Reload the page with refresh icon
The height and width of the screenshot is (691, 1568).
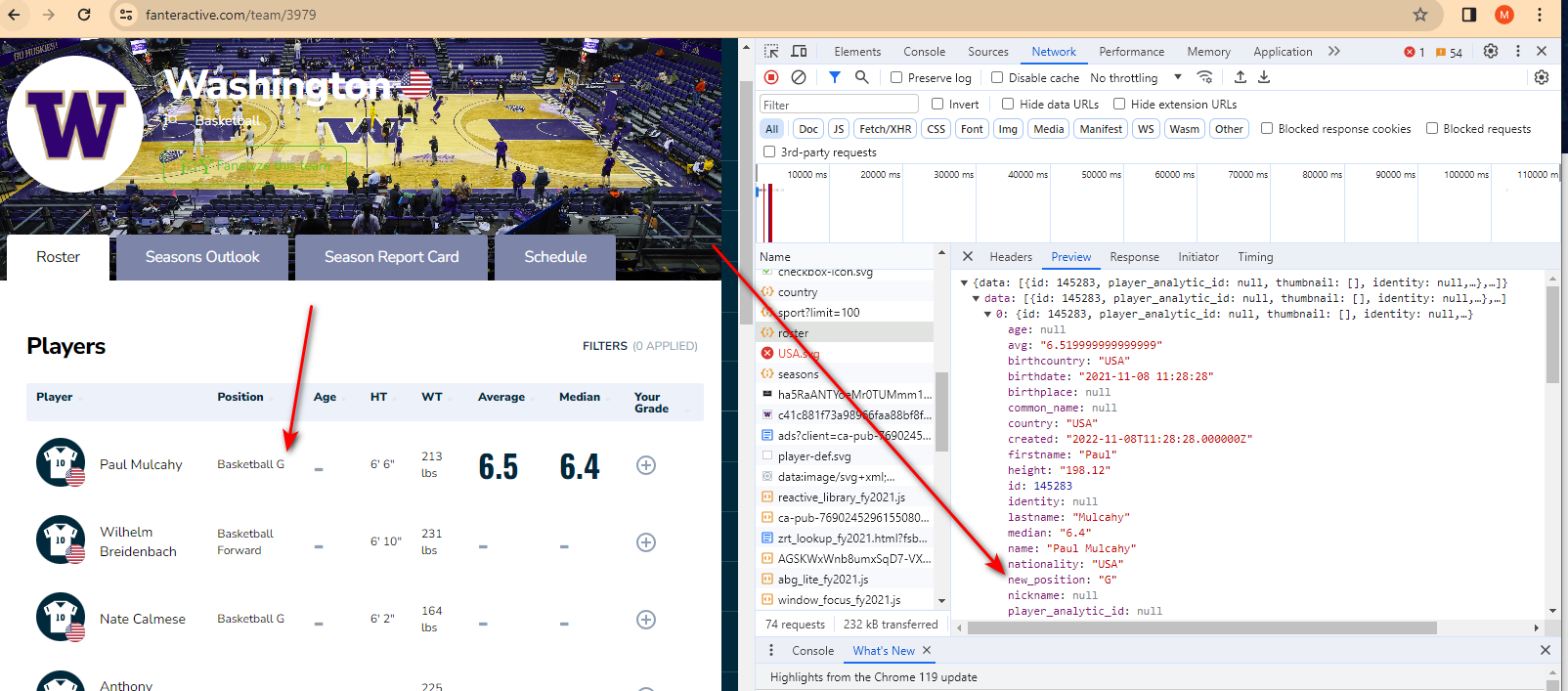[84, 15]
